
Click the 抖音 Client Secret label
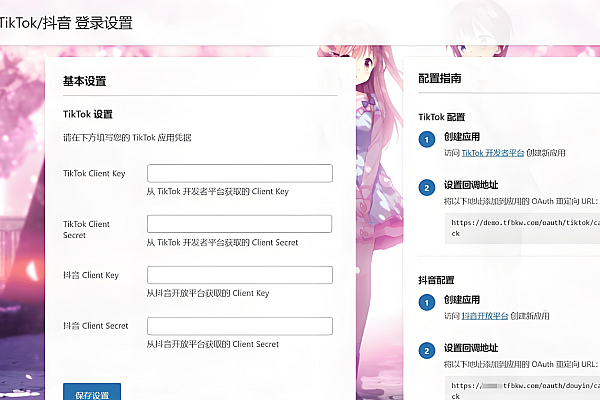pyautogui.click(x=96, y=326)
